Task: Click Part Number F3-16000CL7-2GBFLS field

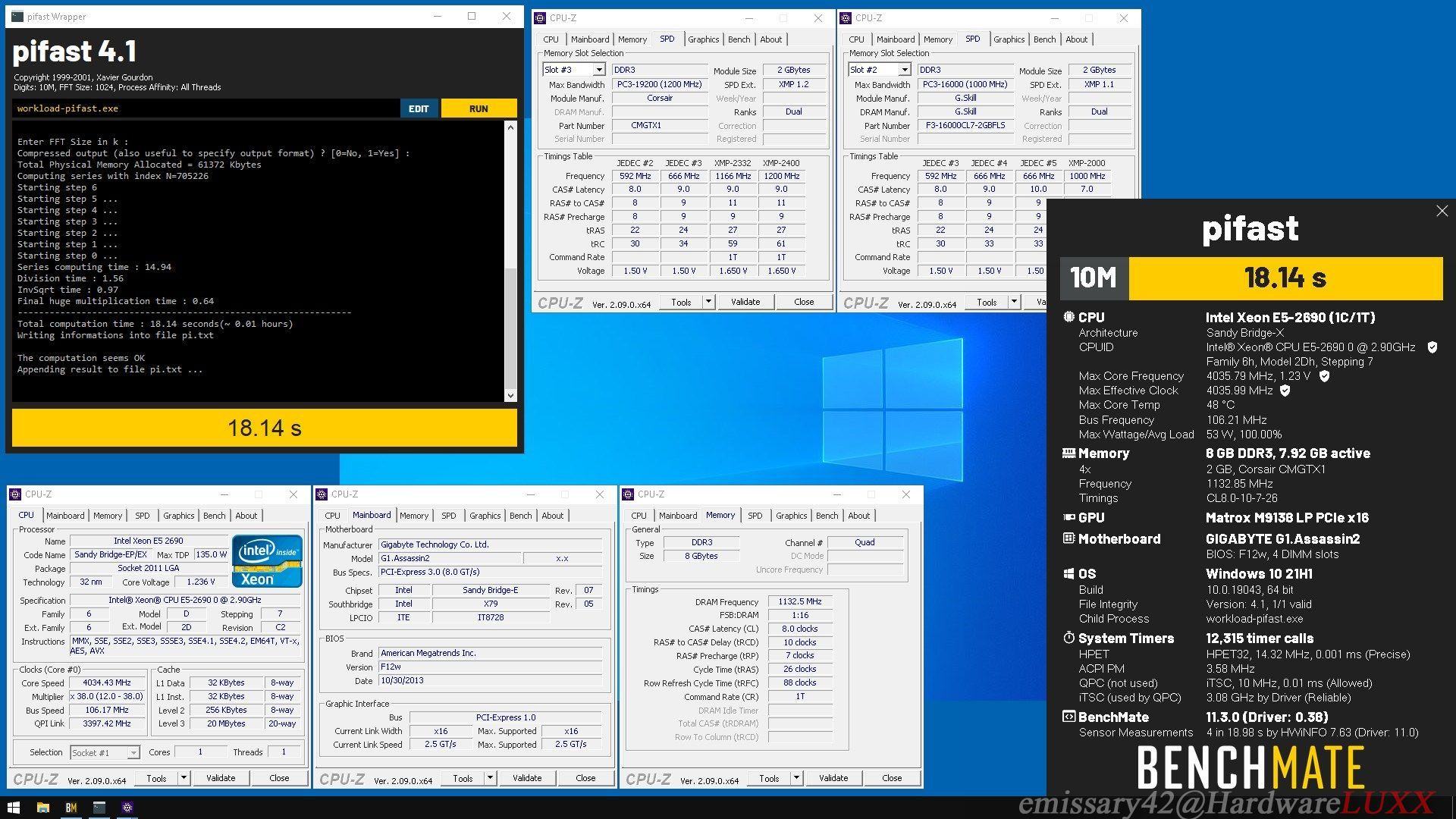Action: click(965, 125)
